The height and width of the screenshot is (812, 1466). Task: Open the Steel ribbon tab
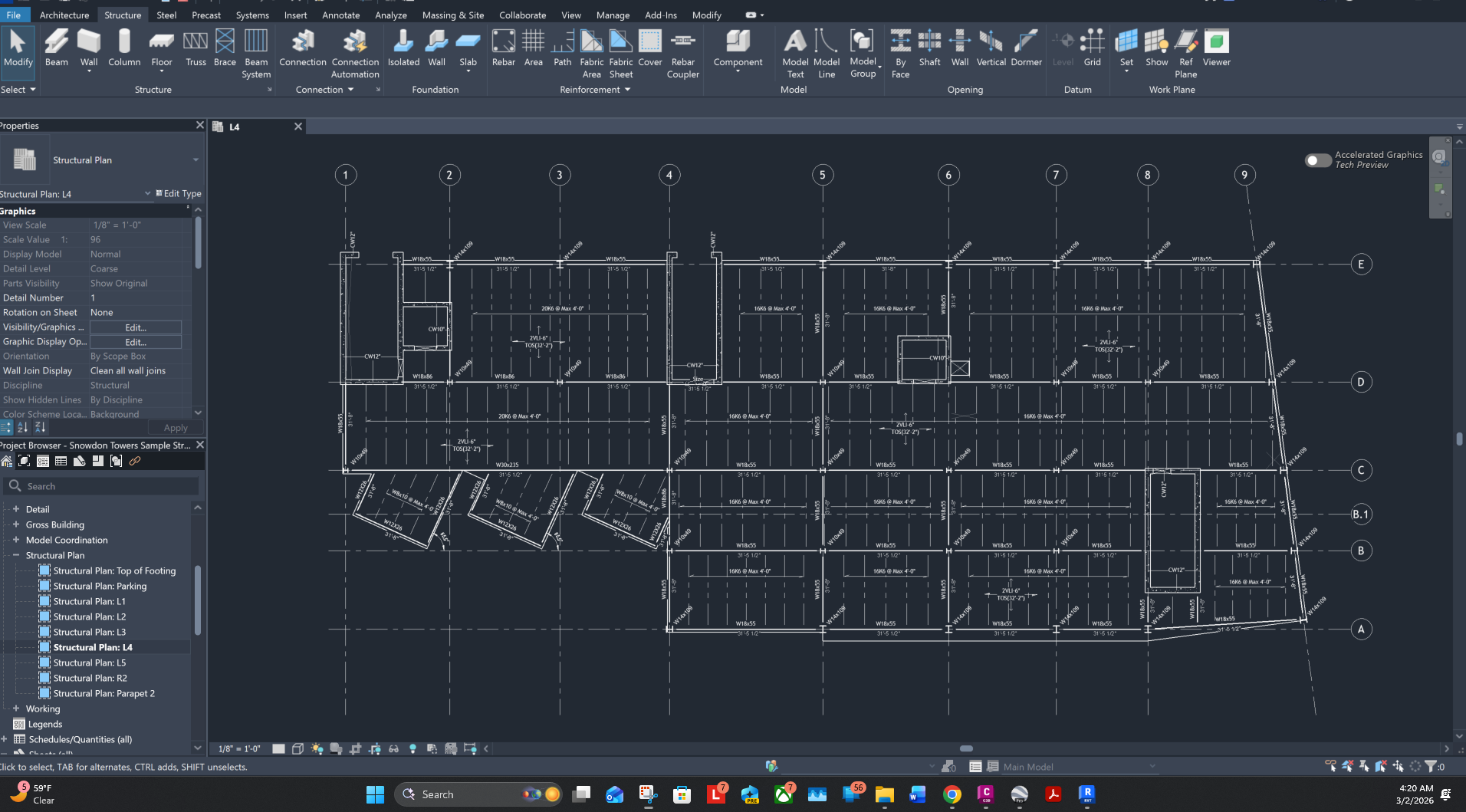(x=166, y=15)
